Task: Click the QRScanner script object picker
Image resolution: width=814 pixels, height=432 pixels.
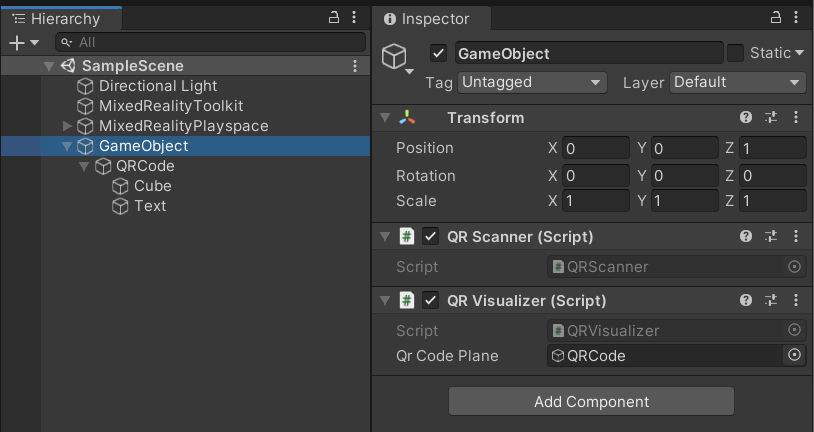Action: click(x=794, y=266)
